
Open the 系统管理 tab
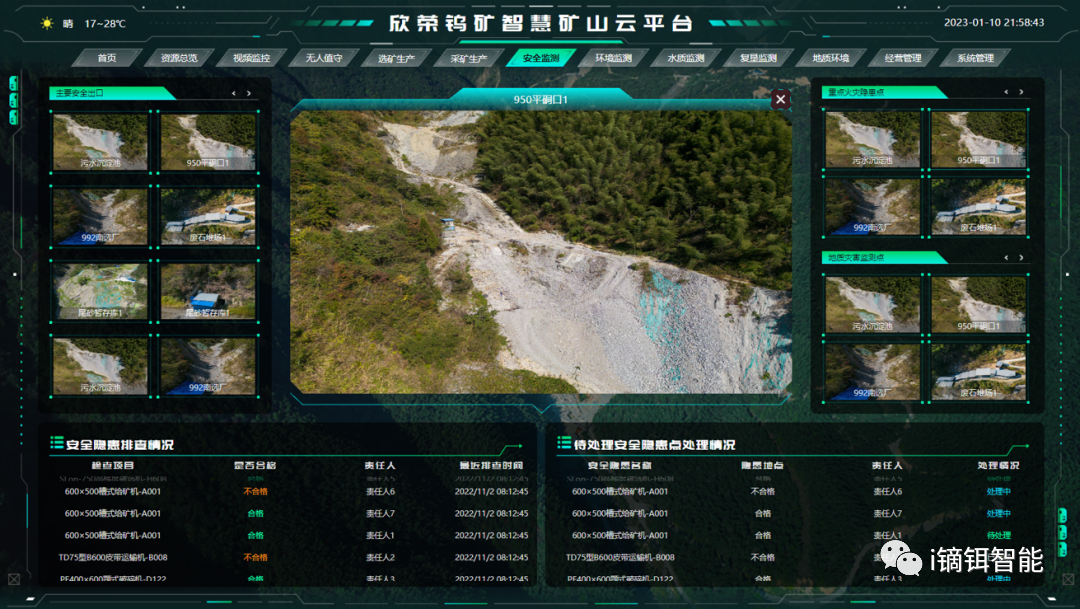[975, 58]
